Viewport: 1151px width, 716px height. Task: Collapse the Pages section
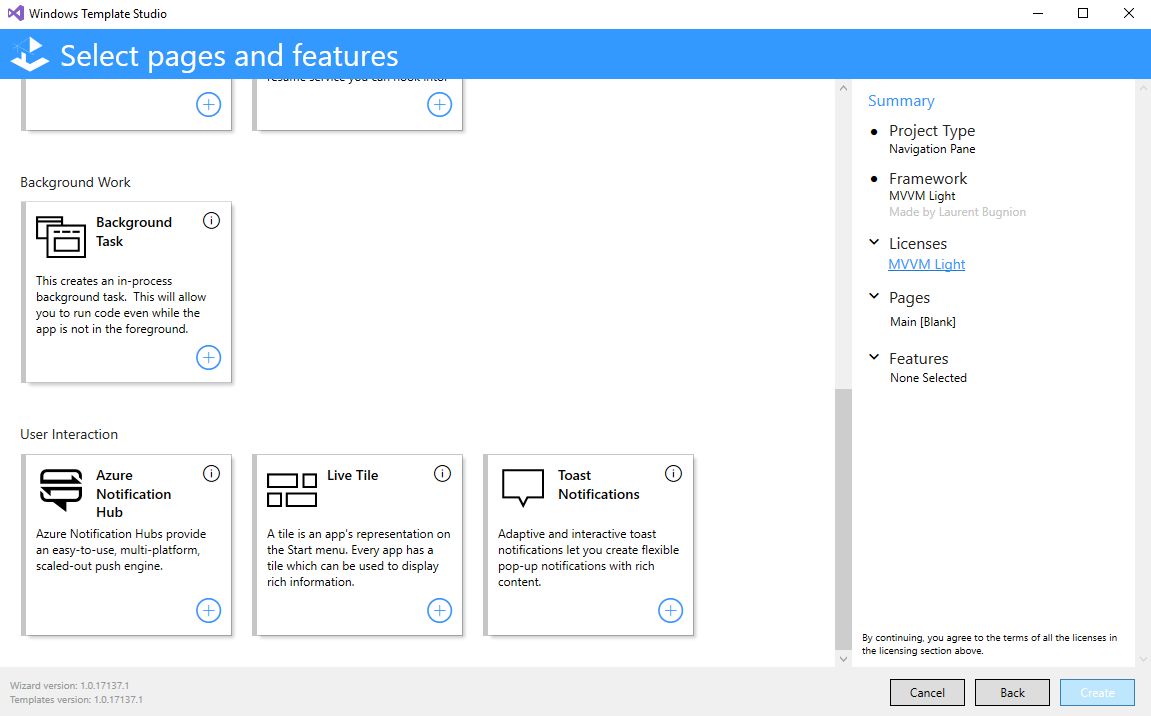874,296
